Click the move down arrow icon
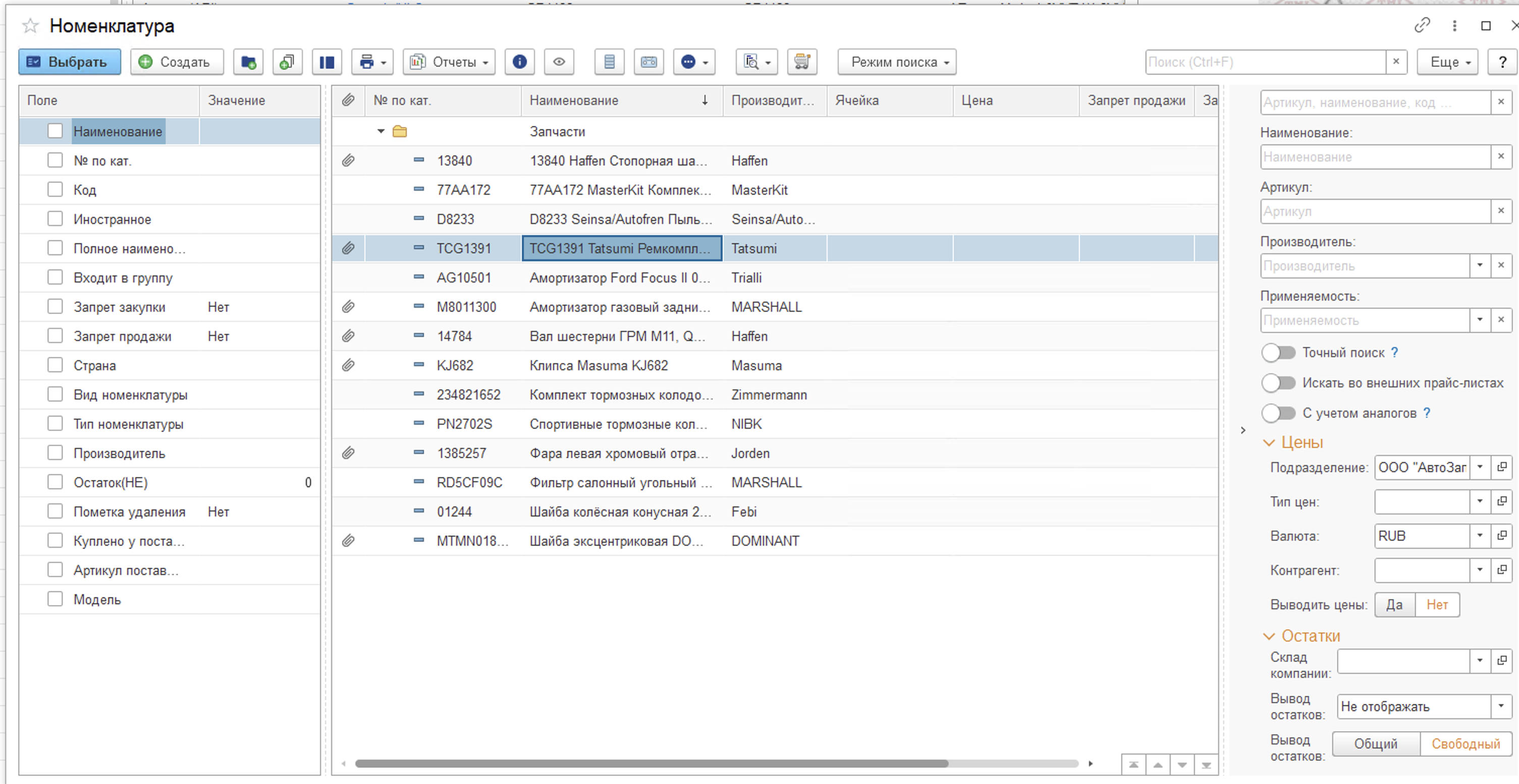This screenshot has height=784, width=1519. pyautogui.click(x=1182, y=765)
